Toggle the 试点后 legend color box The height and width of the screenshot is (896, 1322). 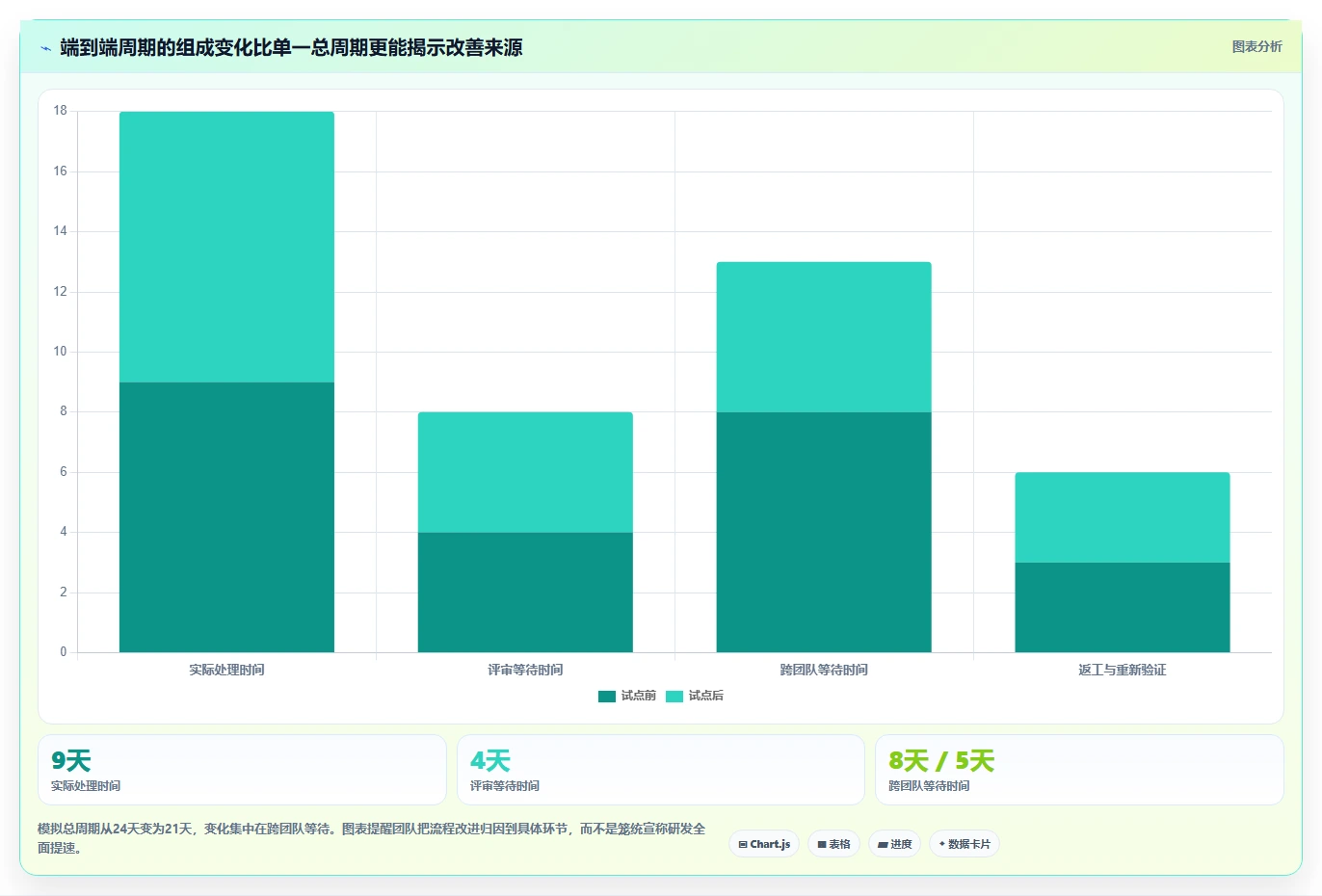[x=674, y=696]
